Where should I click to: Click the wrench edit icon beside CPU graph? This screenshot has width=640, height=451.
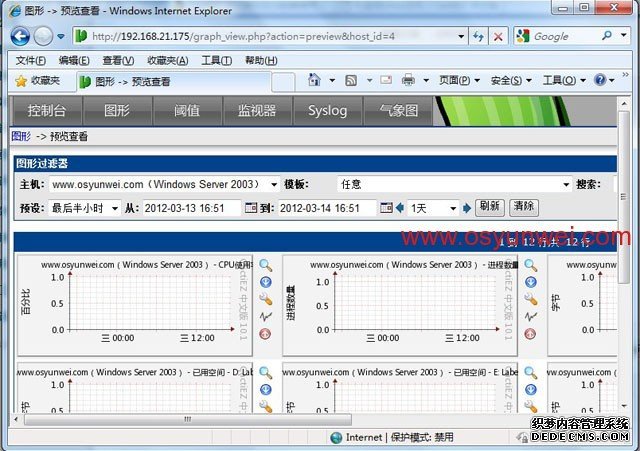pyautogui.click(x=266, y=300)
